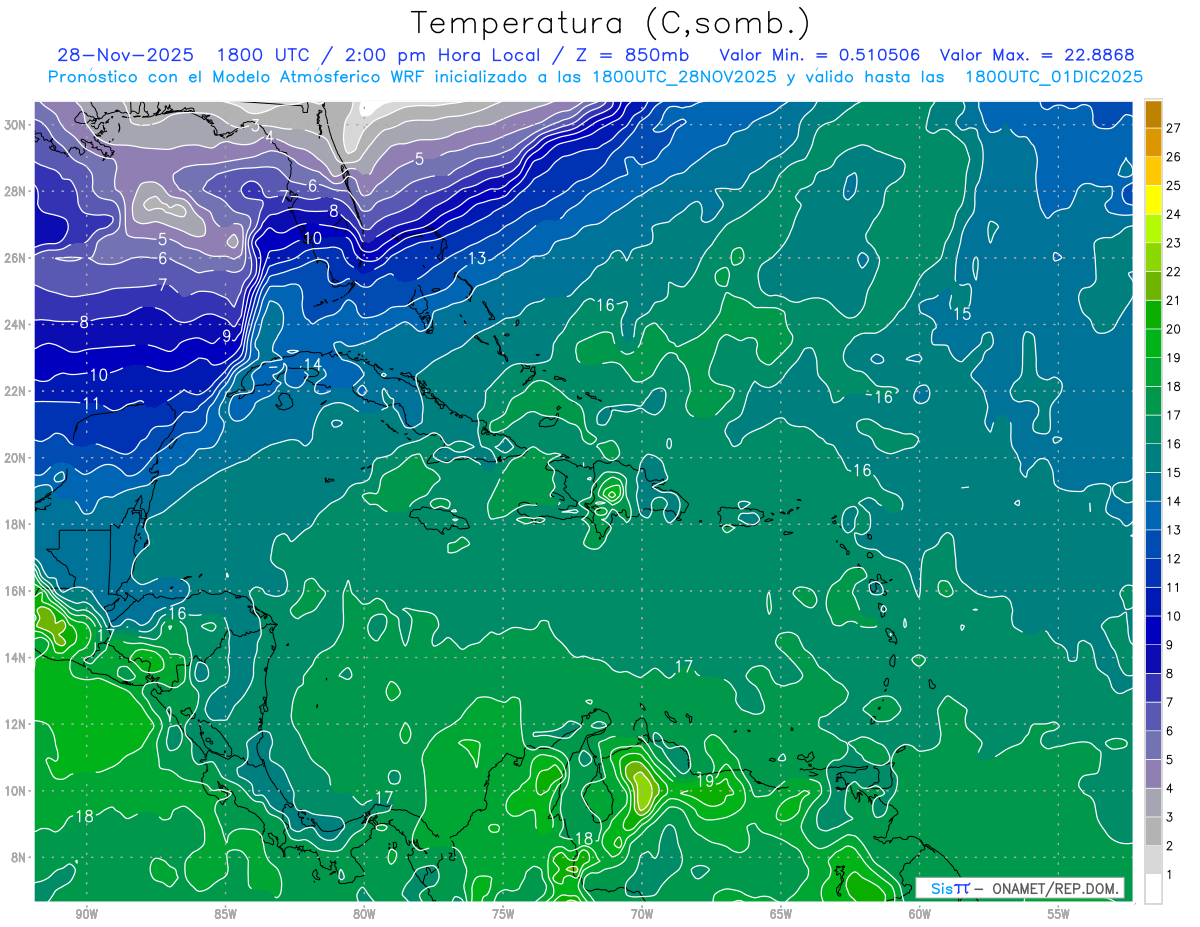Click the 30N latitude axis label
Screen dimensions: 1200x927
(15, 124)
